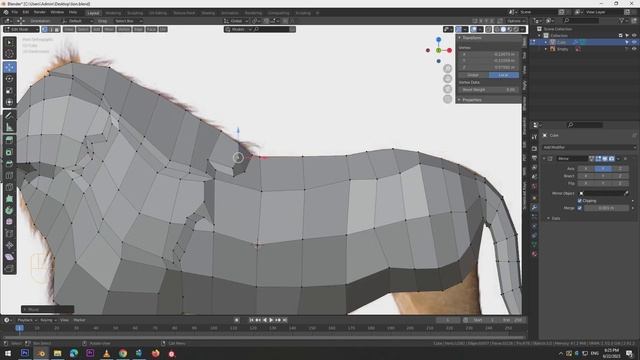Switch vertex coordinates to Local
This screenshot has height=360, width=640.
pyautogui.click(x=504, y=75)
